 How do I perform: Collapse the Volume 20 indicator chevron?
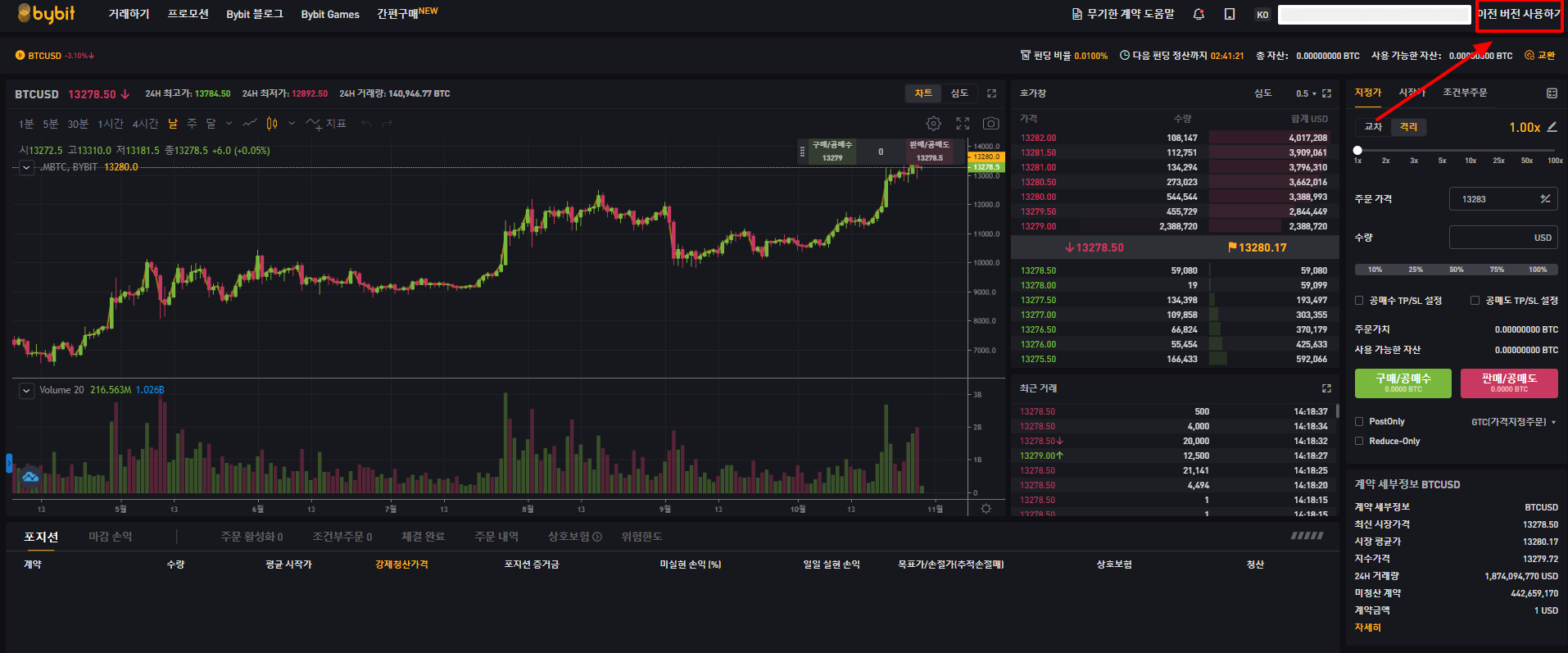coord(26,391)
